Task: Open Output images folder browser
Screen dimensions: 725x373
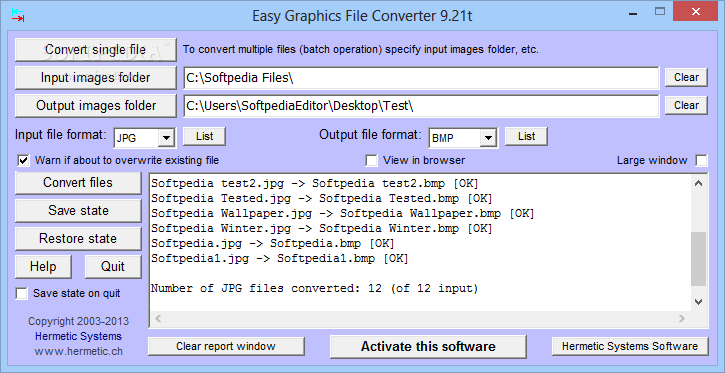Action: pos(96,105)
